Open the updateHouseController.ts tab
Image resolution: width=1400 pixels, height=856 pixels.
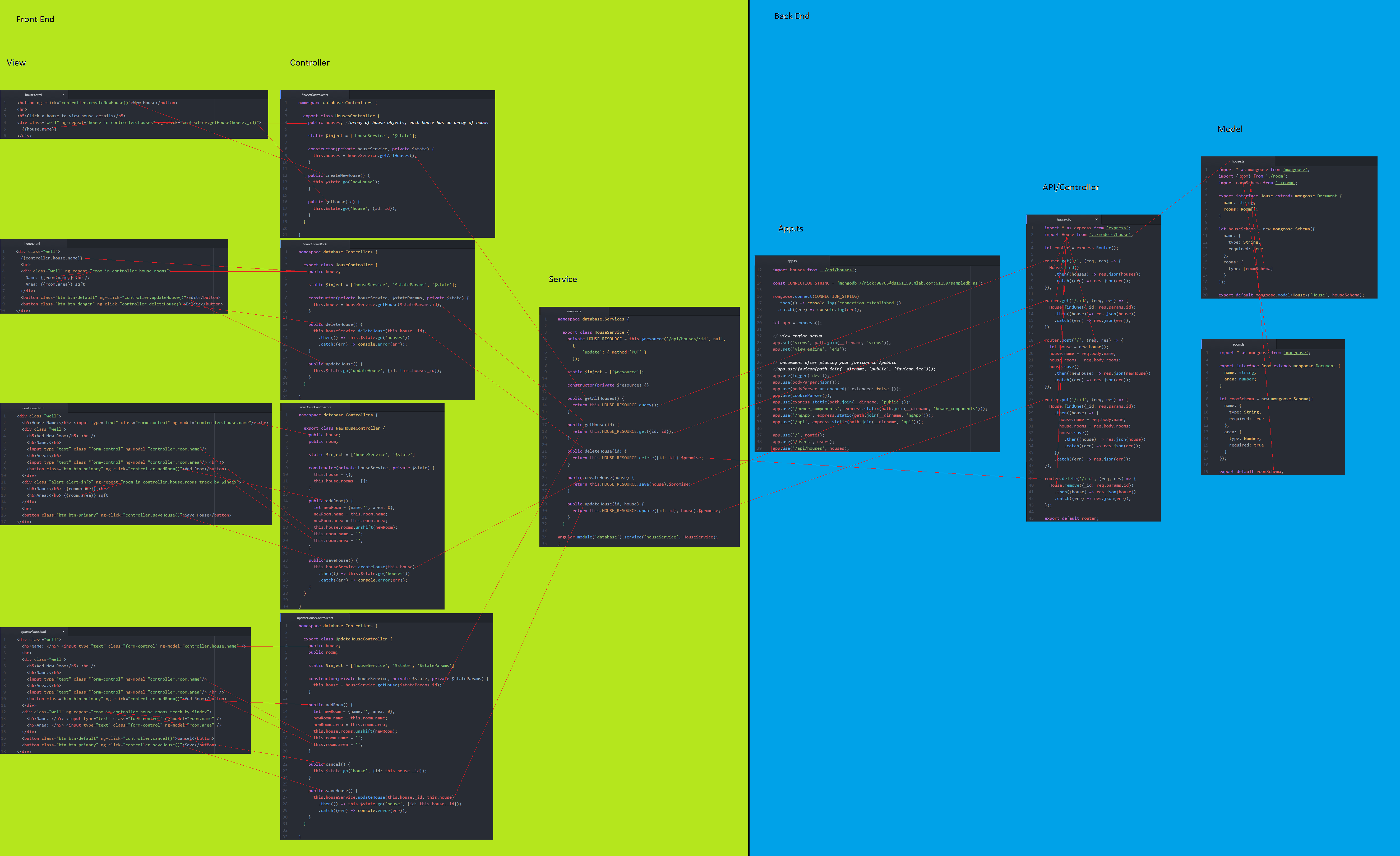pos(315,618)
